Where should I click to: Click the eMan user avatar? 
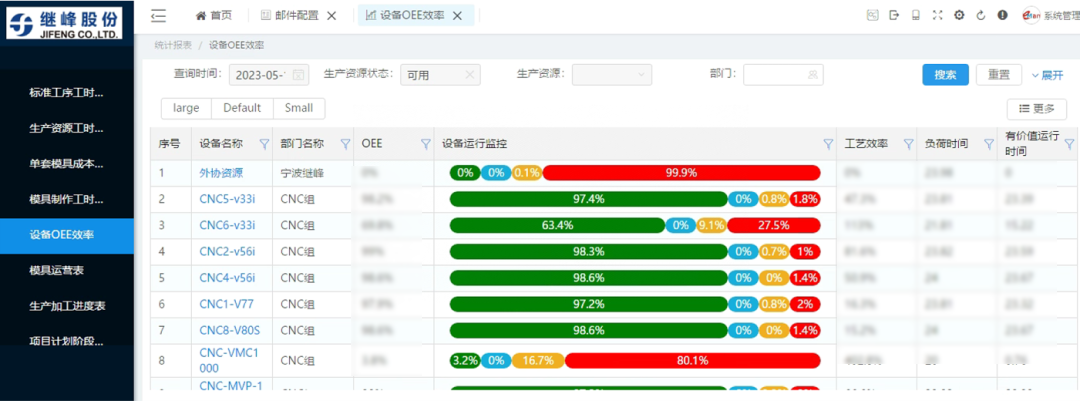tap(1030, 15)
